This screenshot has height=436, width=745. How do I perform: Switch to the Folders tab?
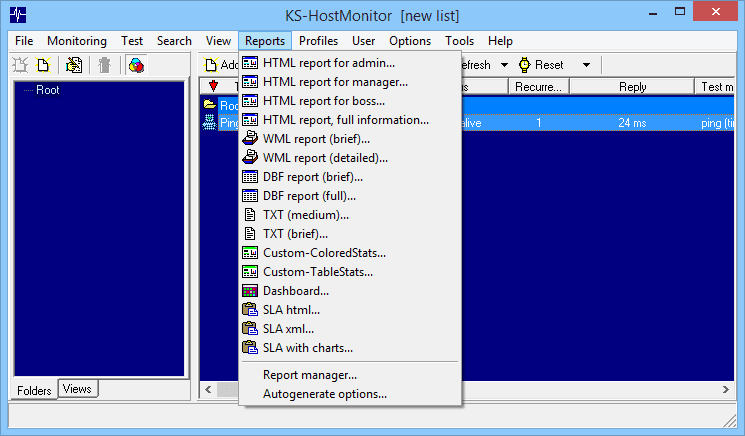point(34,390)
